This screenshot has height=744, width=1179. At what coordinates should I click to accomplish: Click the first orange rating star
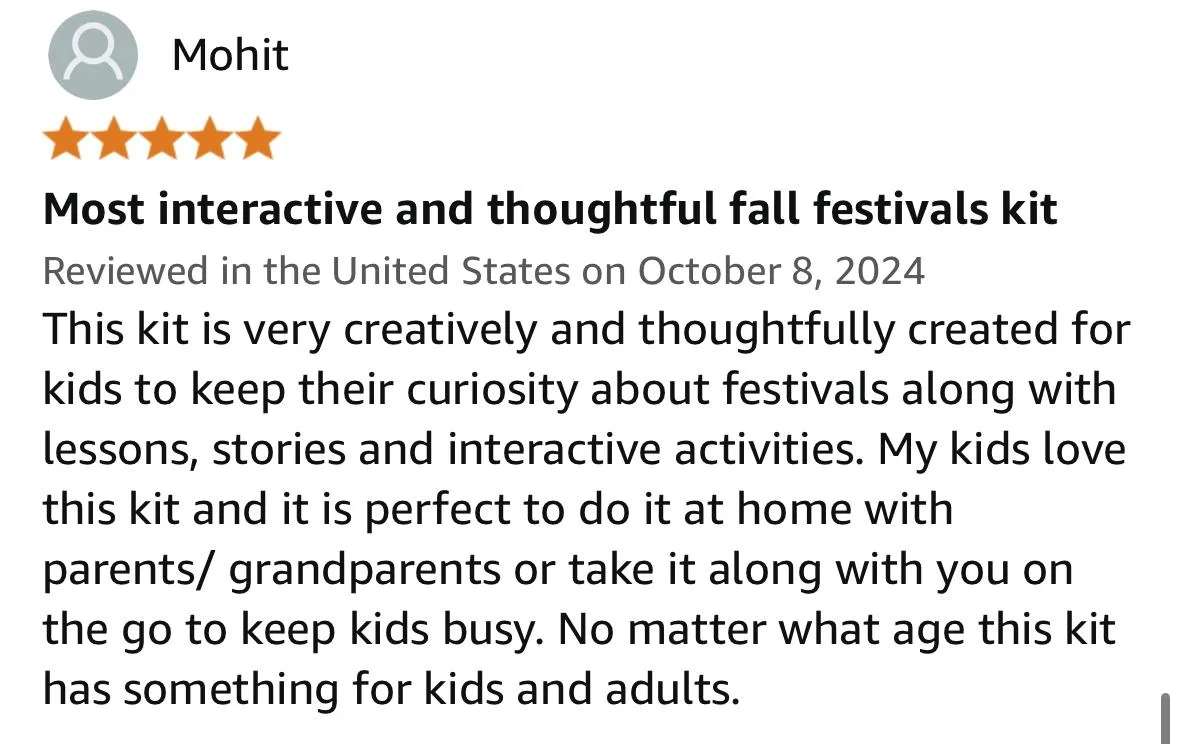click(x=66, y=138)
